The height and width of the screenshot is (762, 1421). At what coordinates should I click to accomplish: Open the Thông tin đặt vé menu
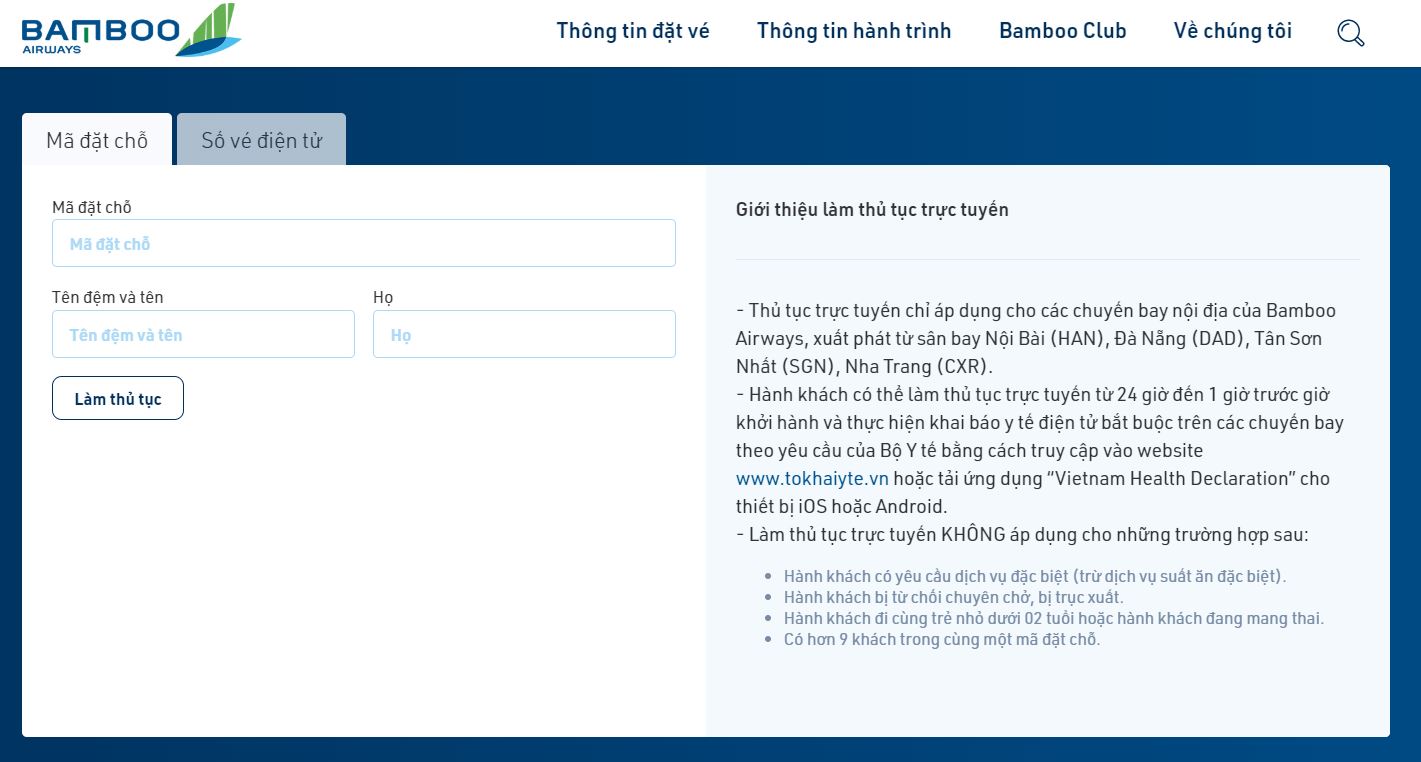[633, 31]
